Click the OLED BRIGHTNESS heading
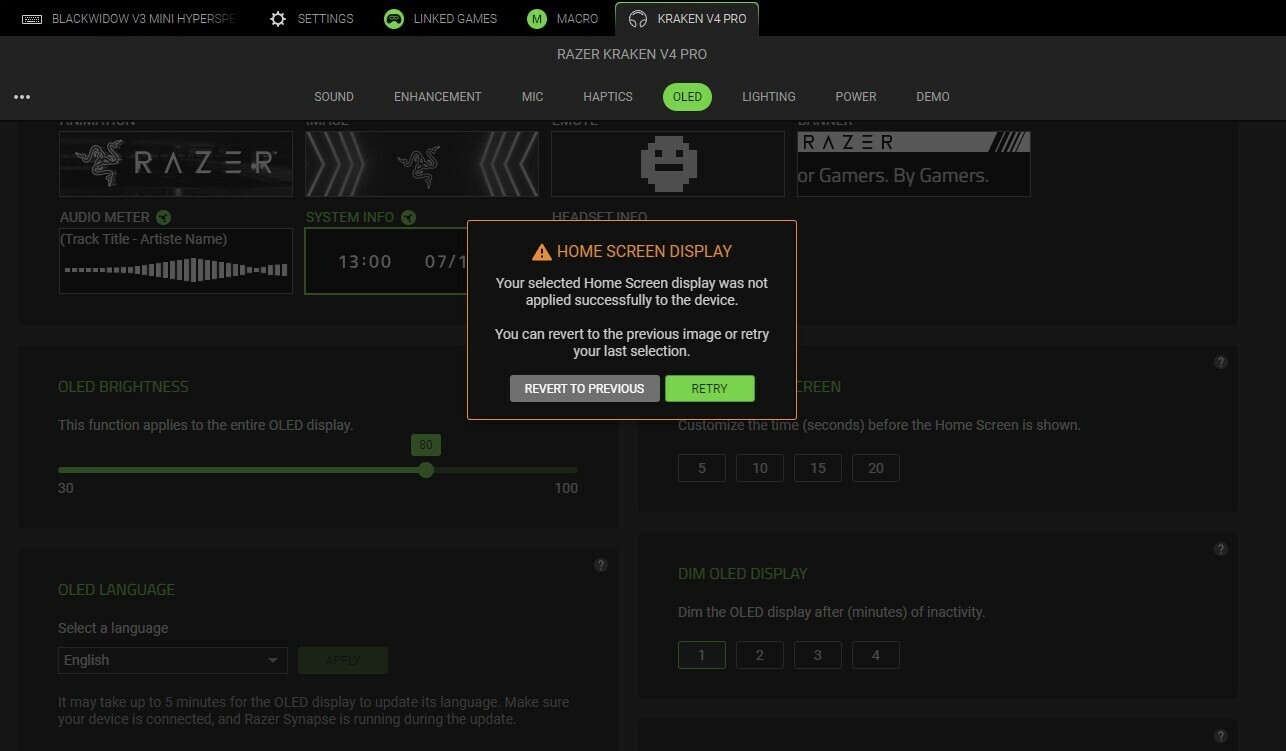Screen dimensions: 1286x751 coord(123,387)
